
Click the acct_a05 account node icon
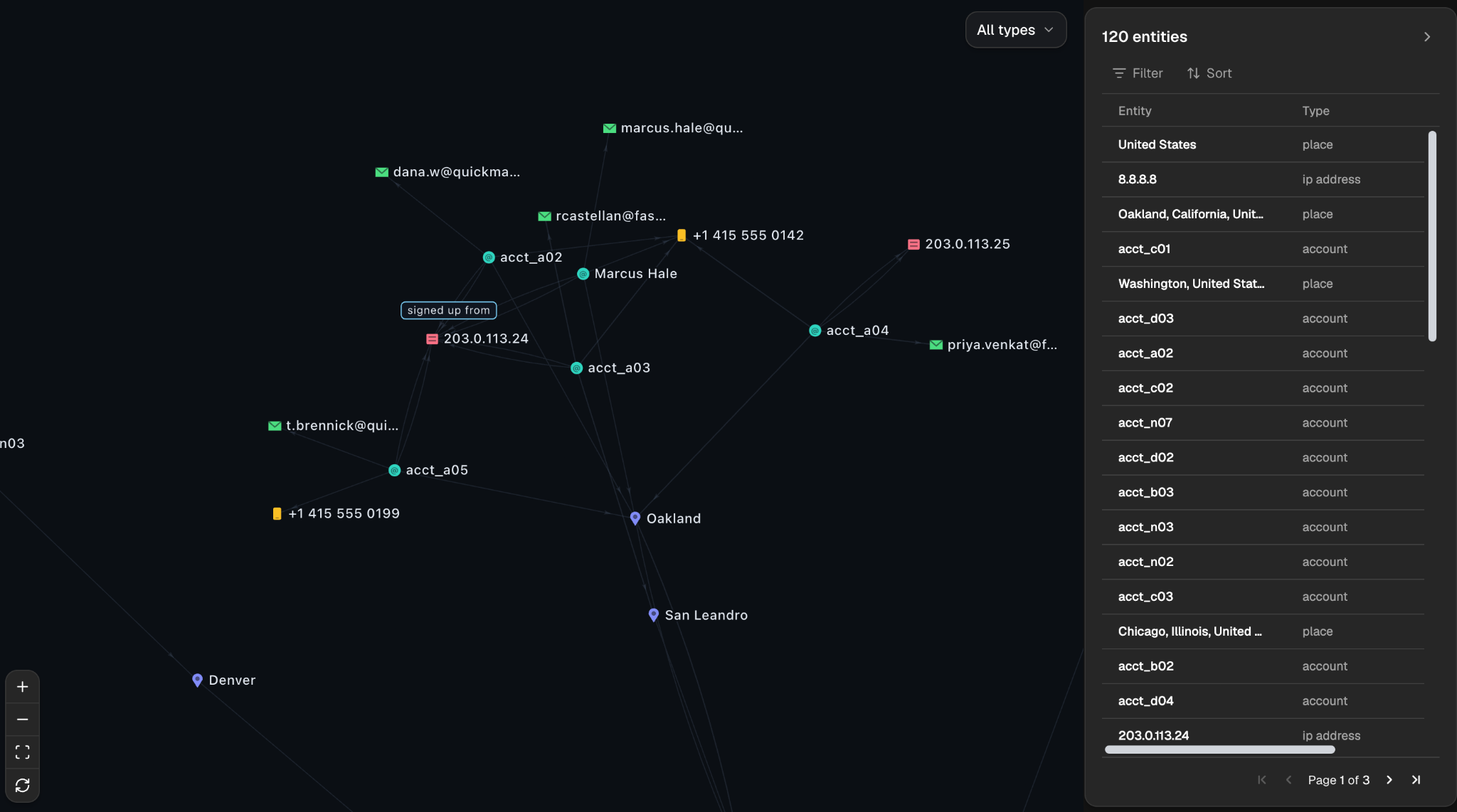(394, 470)
